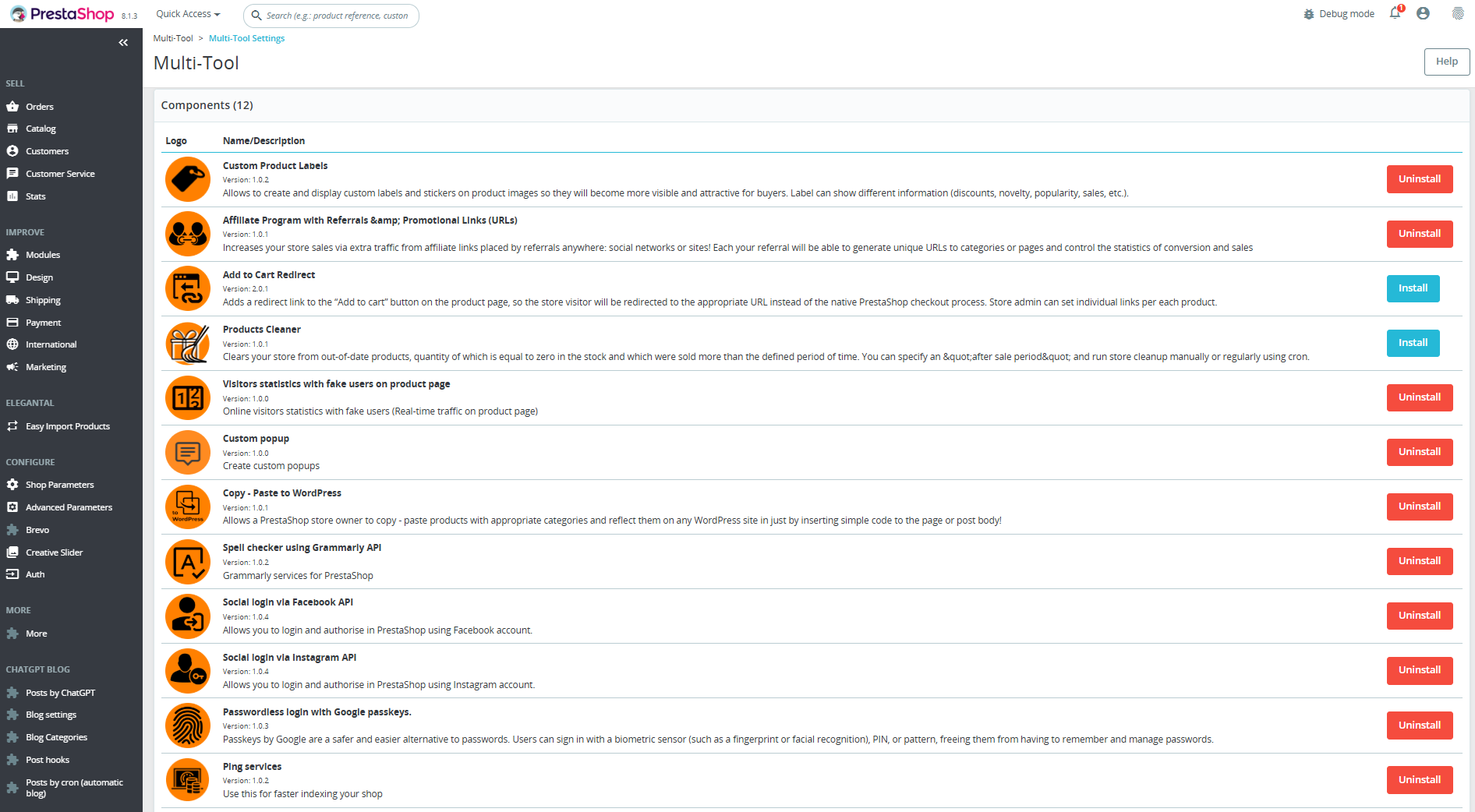Click the Ping services logo icon

[x=188, y=780]
